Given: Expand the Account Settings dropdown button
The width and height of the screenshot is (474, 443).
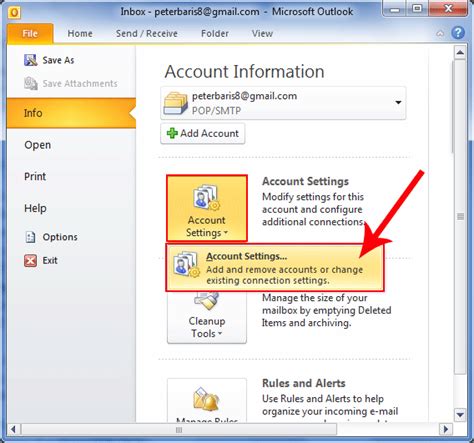Looking at the screenshot, I should click(207, 208).
